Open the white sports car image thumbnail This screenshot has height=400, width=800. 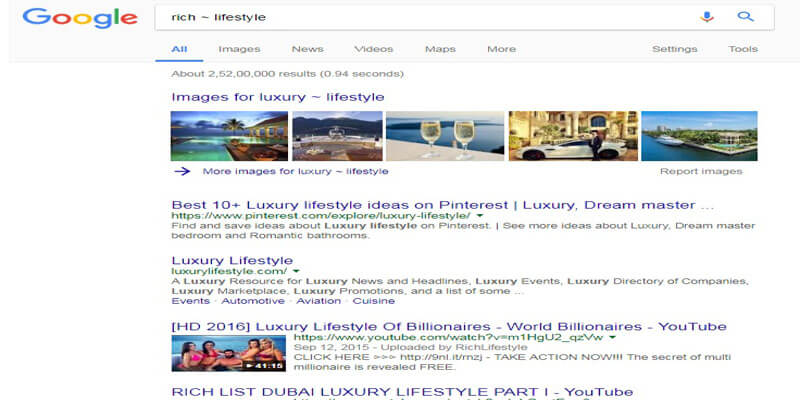click(x=570, y=135)
